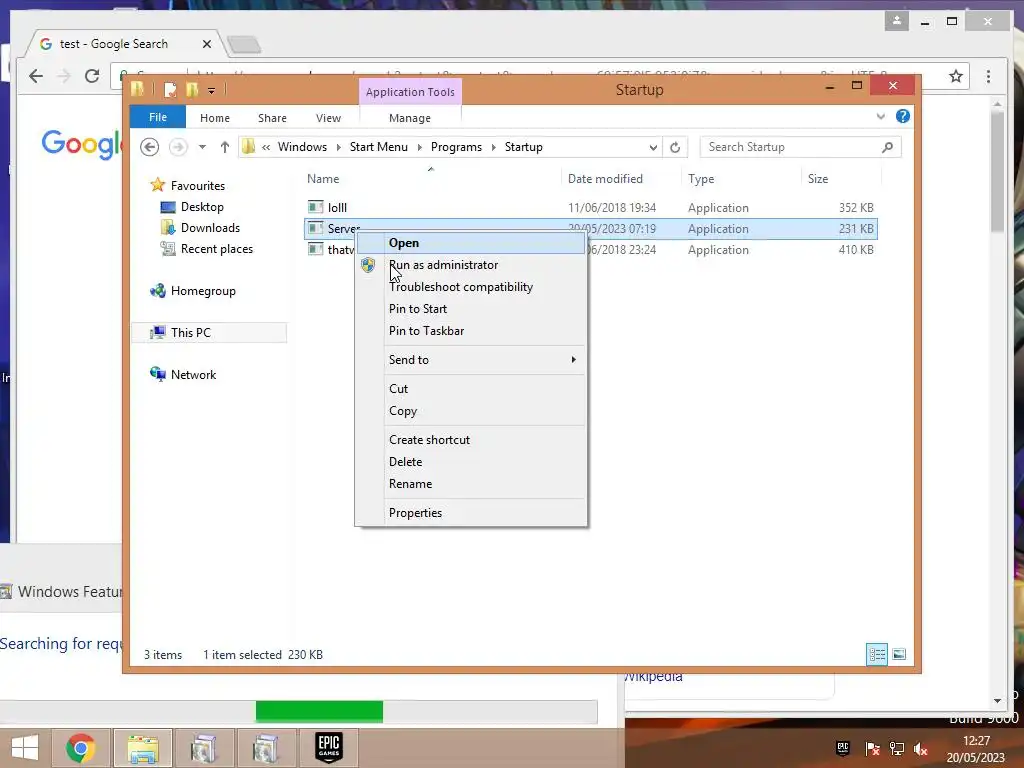Reload the Chrome page
1024x768 pixels.
(91, 76)
